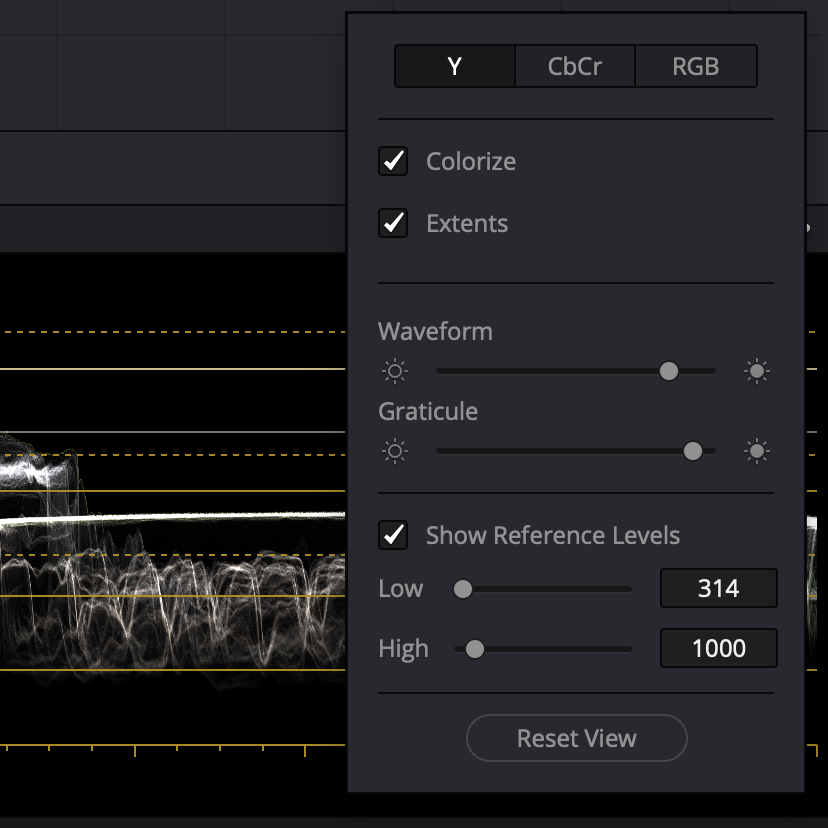Click the dim sun icon for Graticule brightness
Viewport: 828px width, 828px height.
pyautogui.click(x=395, y=452)
